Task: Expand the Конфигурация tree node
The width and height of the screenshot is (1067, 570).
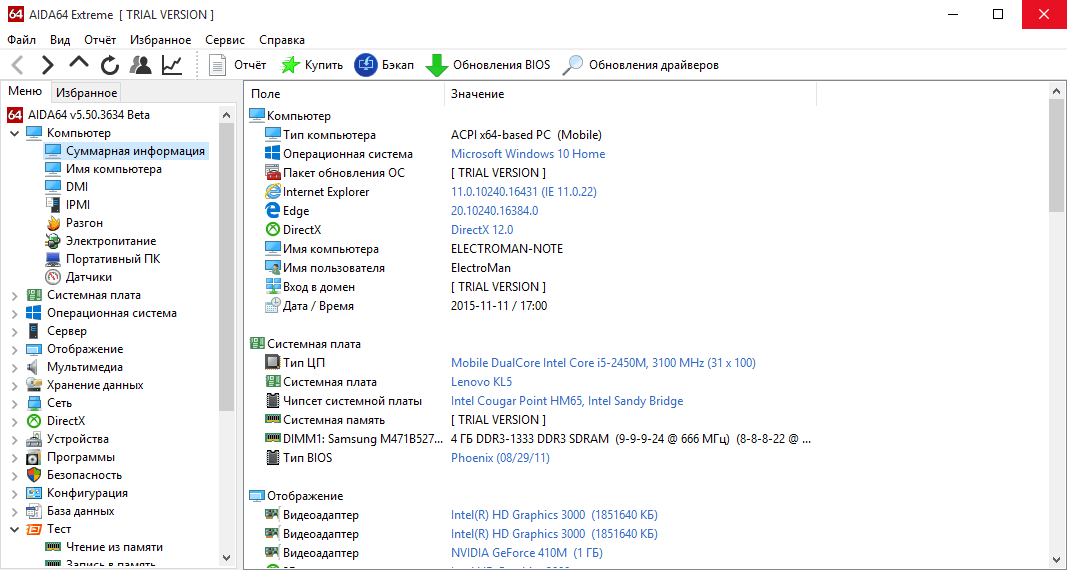Action: click(14, 494)
